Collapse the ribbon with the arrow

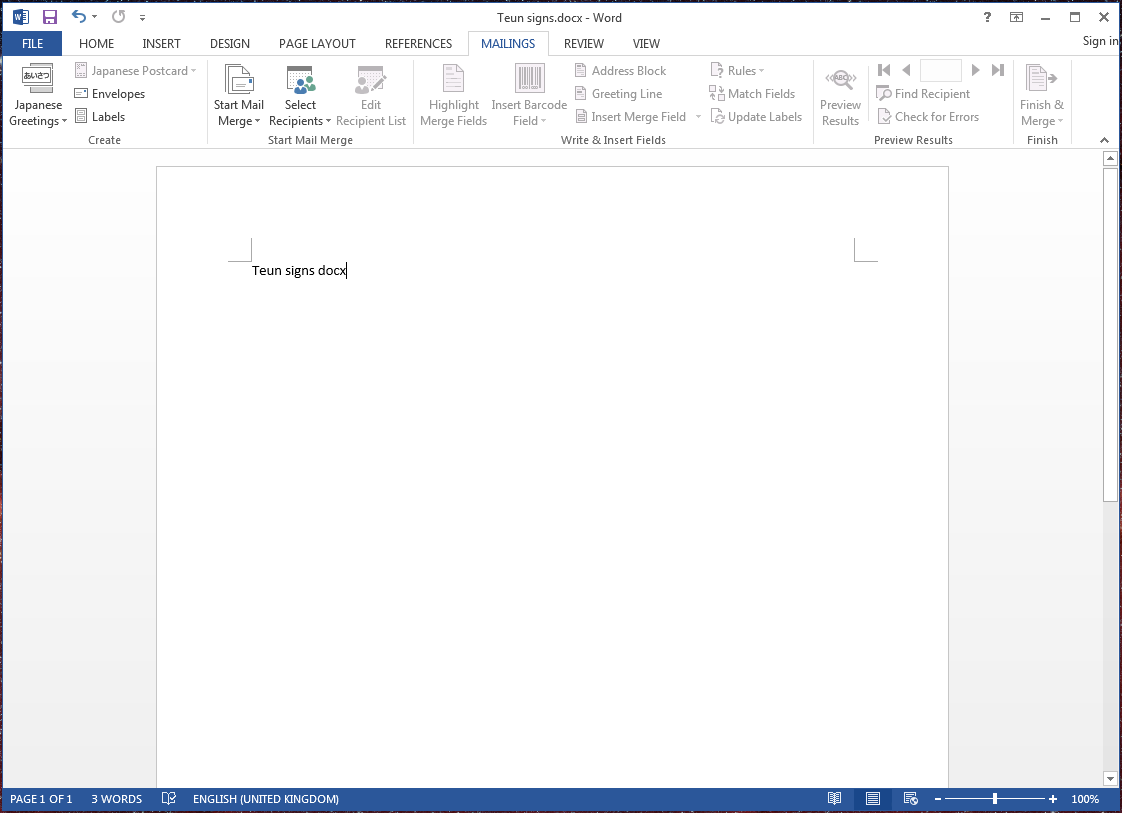click(1104, 140)
